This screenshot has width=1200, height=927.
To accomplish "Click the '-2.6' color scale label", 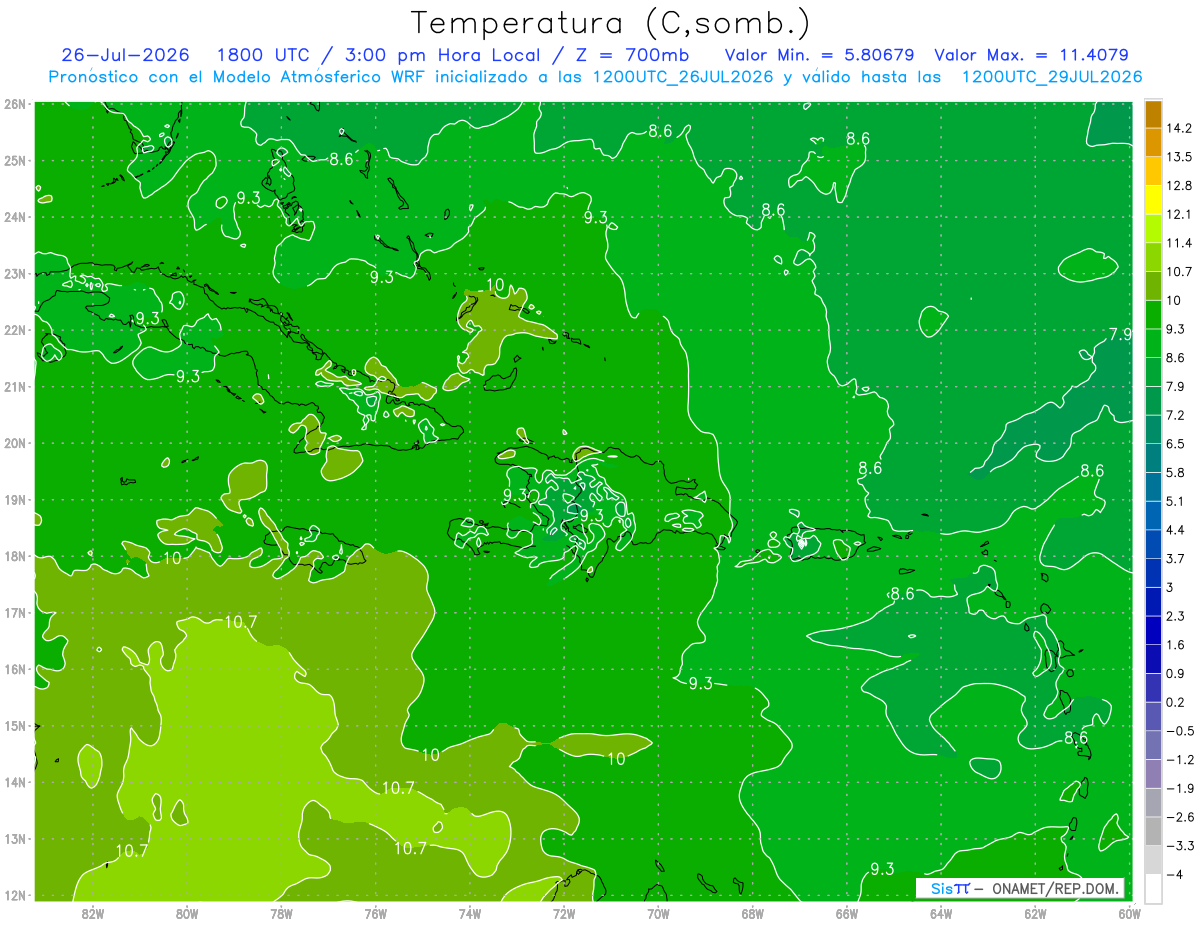I will coord(1179,817).
